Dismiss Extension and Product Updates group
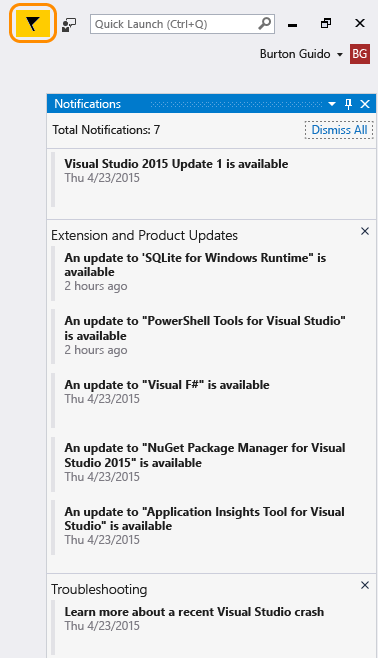Screen dimensions: 378x658 point(365,231)
